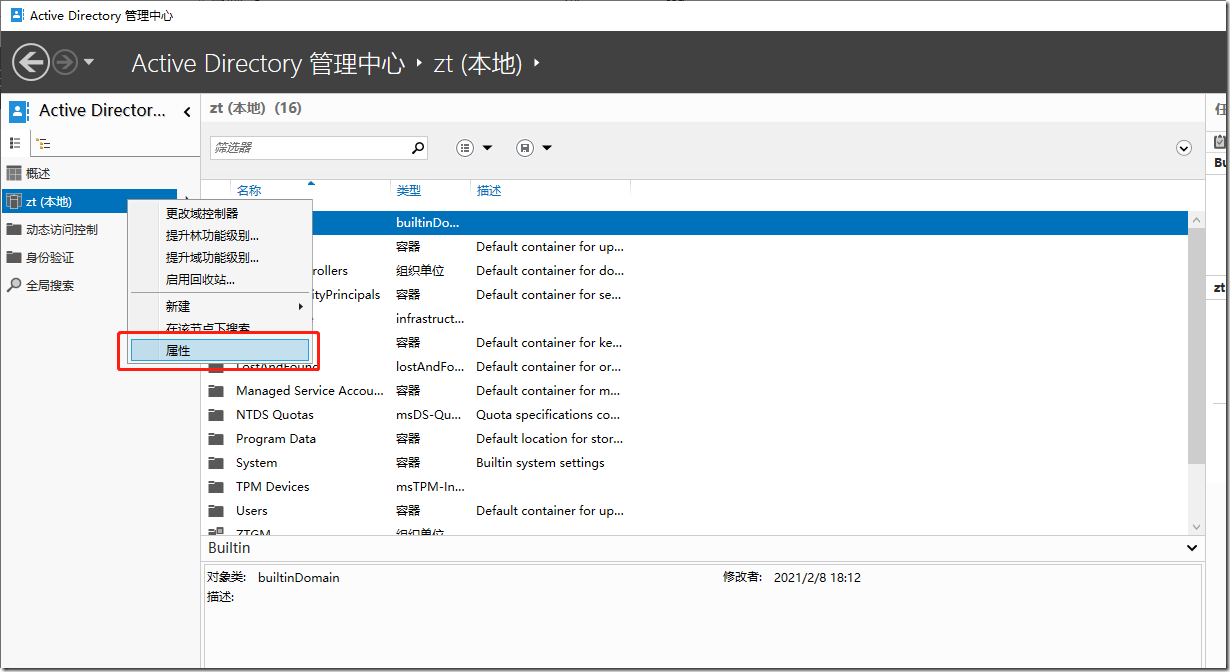Image resolution: width=1230 pixels, height=672 pixels.
Task: Open 新建 submenu
Action: pos(220,307)
